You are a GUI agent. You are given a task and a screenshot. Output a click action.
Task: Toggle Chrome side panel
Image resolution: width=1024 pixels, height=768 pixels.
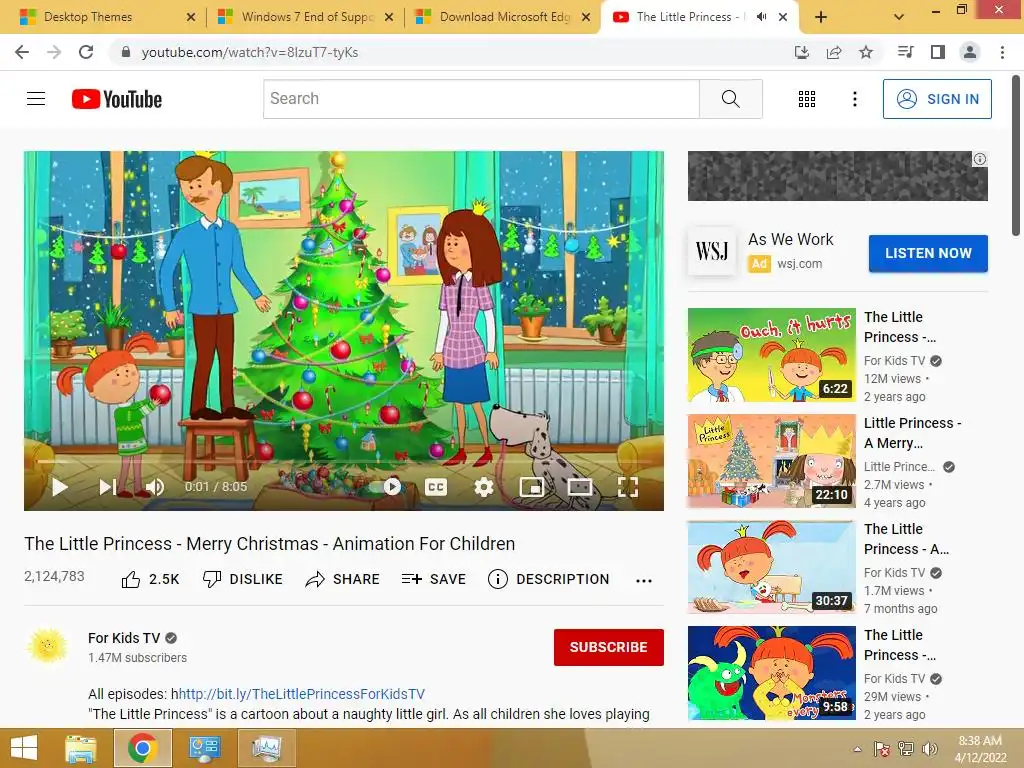pos(938,52)
